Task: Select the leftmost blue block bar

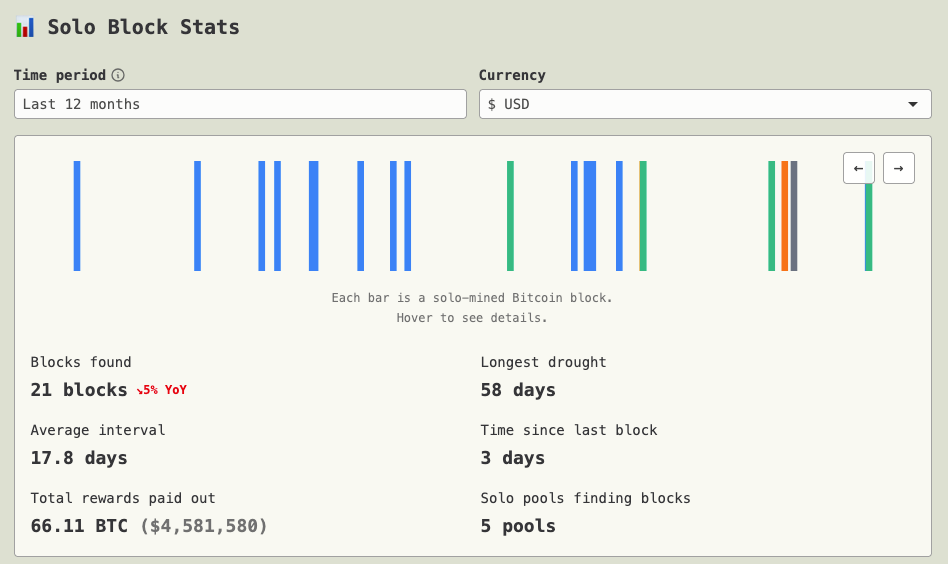Action: [77, 215]
